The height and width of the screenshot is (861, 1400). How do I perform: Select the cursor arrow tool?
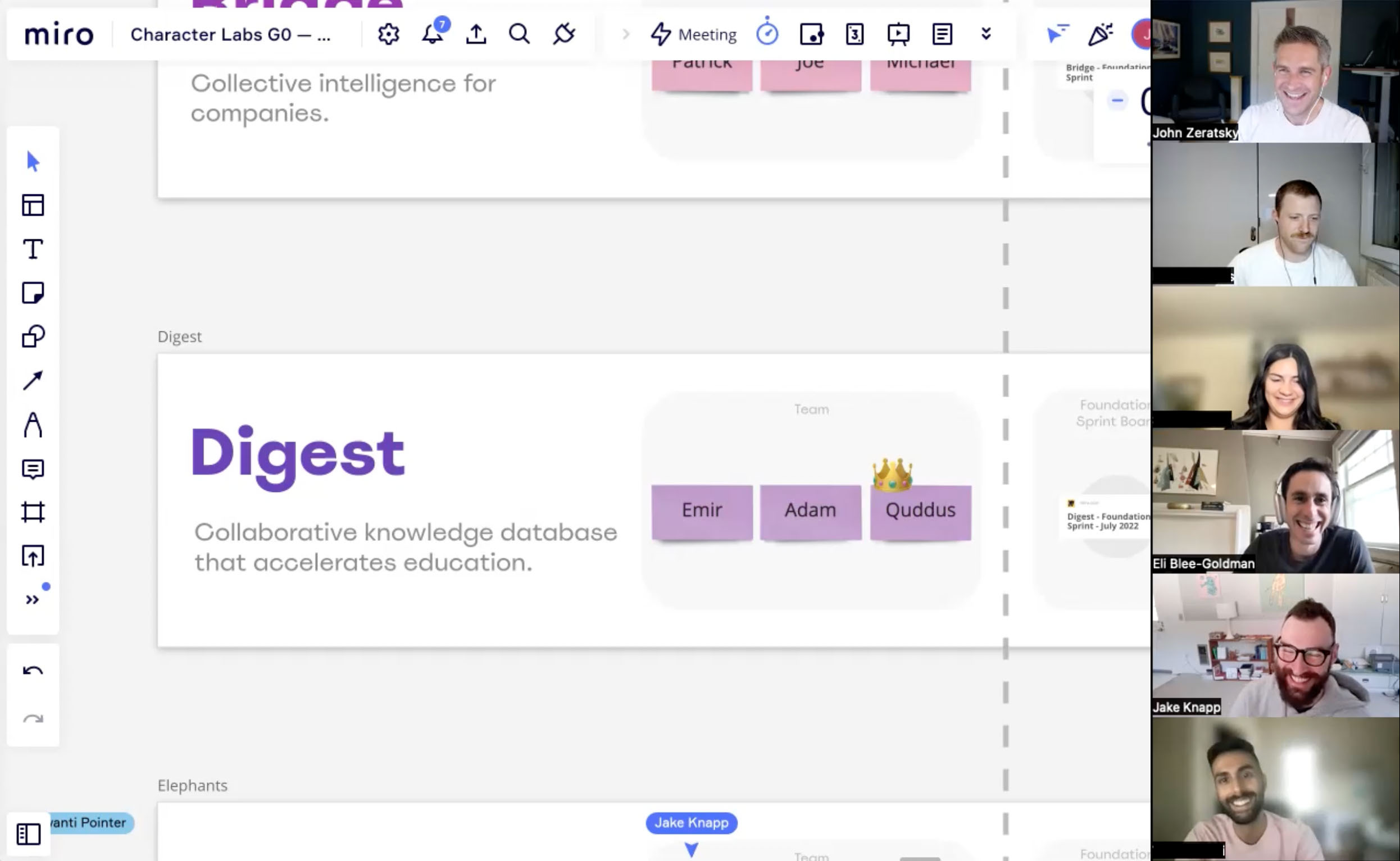click(x=33, y=162)
